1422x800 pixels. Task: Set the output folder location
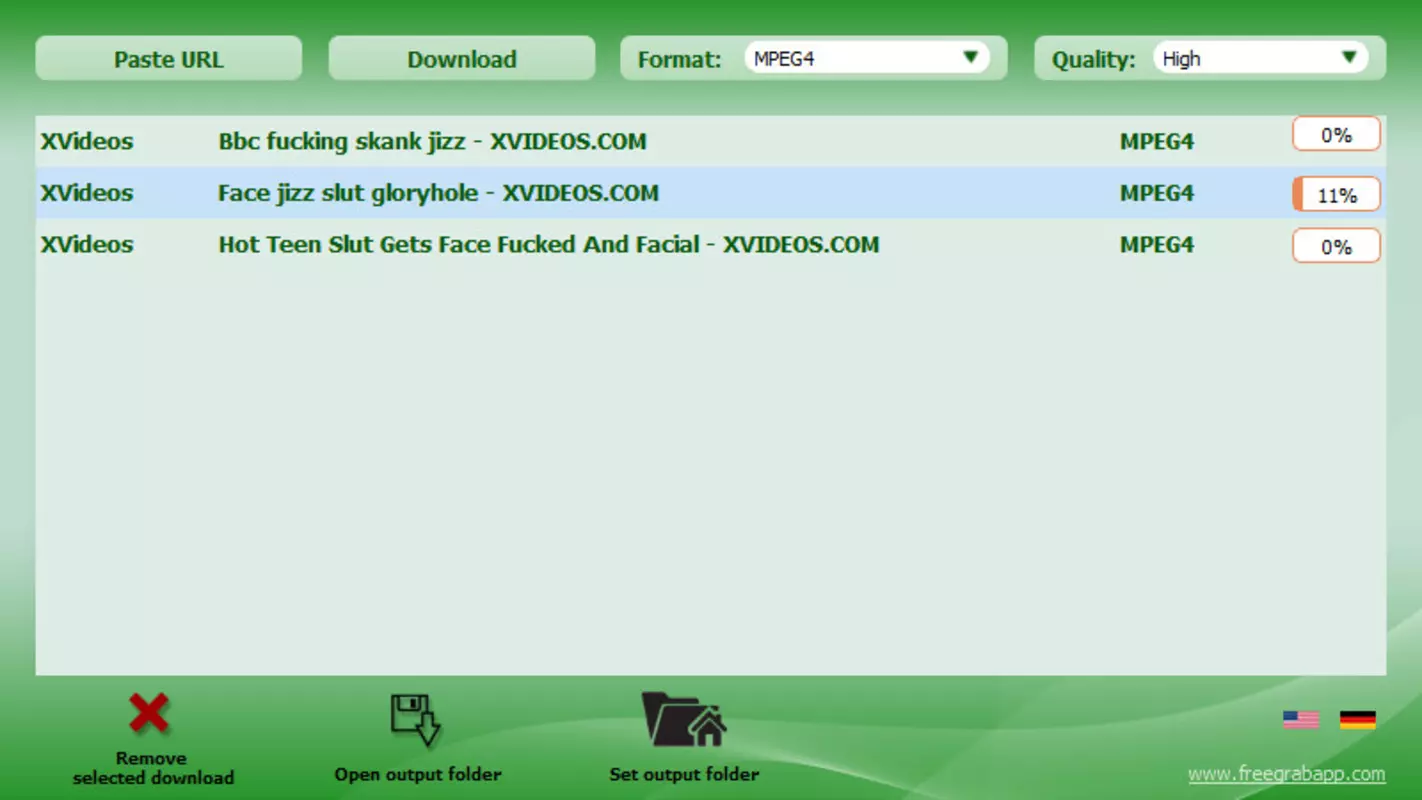(684, 738)
